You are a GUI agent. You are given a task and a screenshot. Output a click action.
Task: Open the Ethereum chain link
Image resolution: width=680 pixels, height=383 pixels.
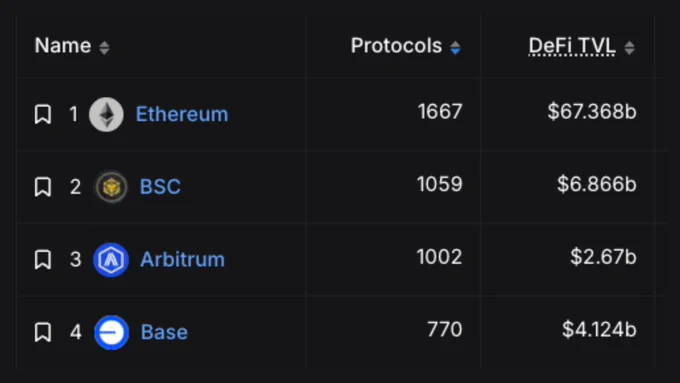(182, 114)
